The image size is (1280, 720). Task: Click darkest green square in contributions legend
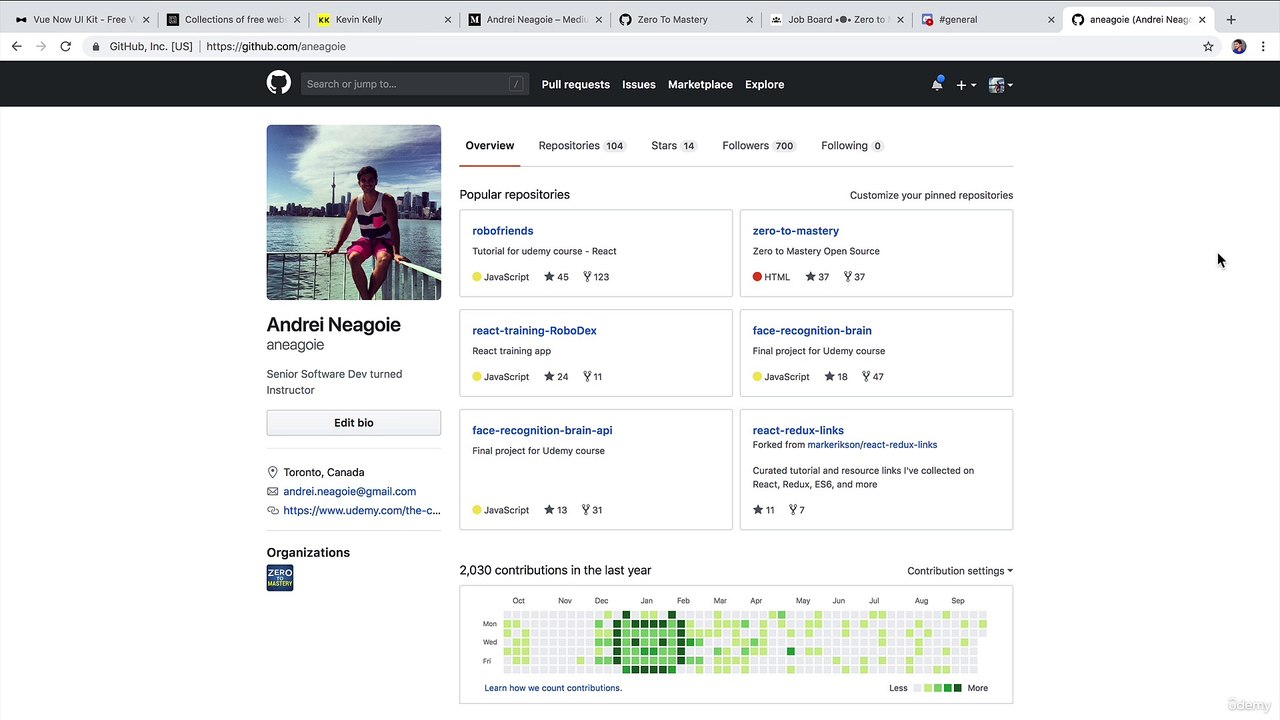pyautogui.click(x=957, y=688)
